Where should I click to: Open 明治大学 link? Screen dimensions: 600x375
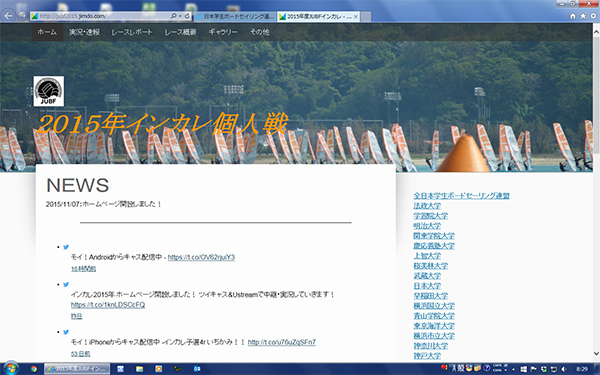[x=427, y=225]
